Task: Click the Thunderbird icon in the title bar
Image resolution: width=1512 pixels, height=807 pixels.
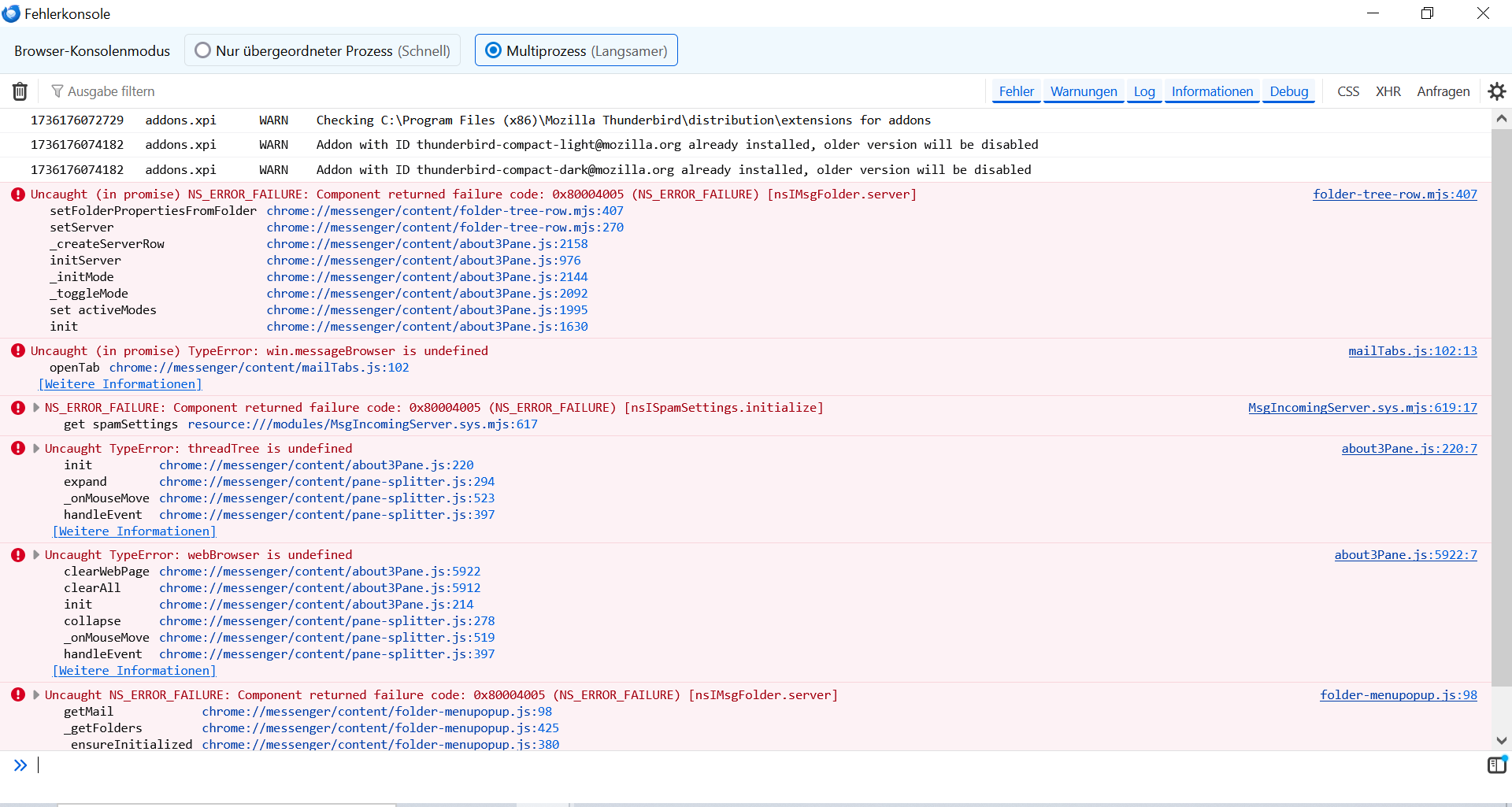Action: [11, 13]
